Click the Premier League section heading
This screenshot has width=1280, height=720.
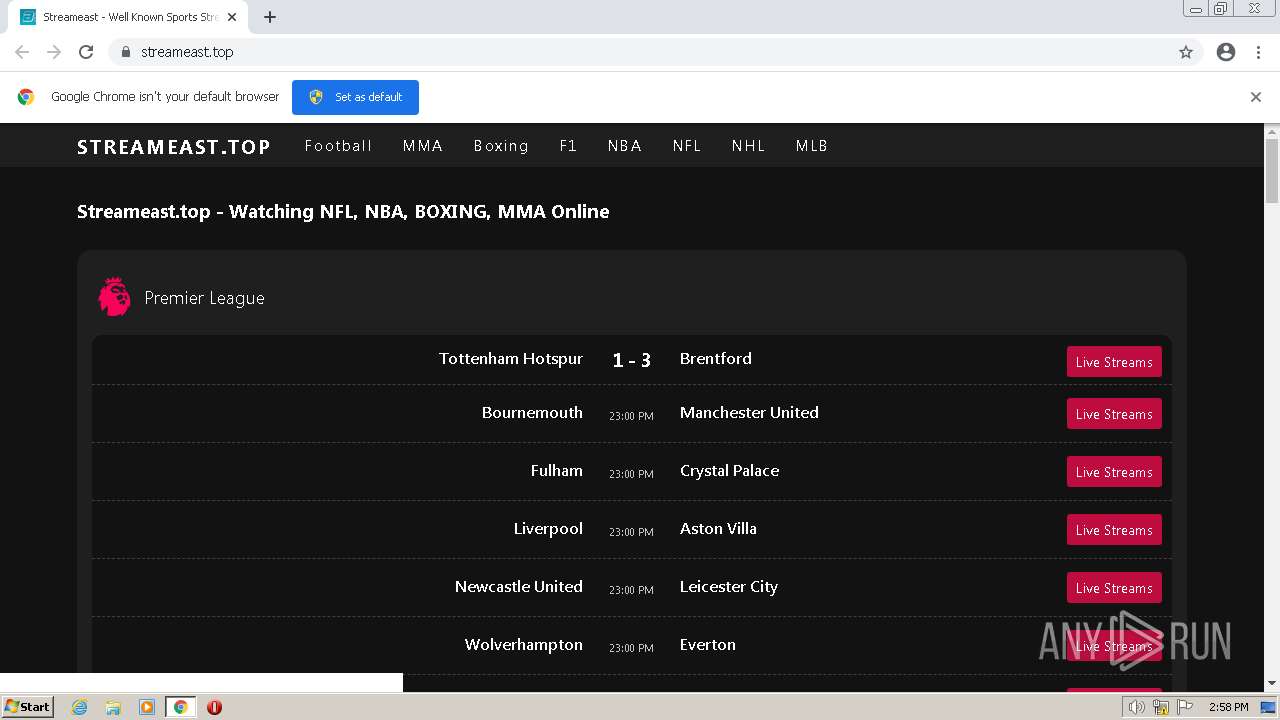[x=204, y=298]
